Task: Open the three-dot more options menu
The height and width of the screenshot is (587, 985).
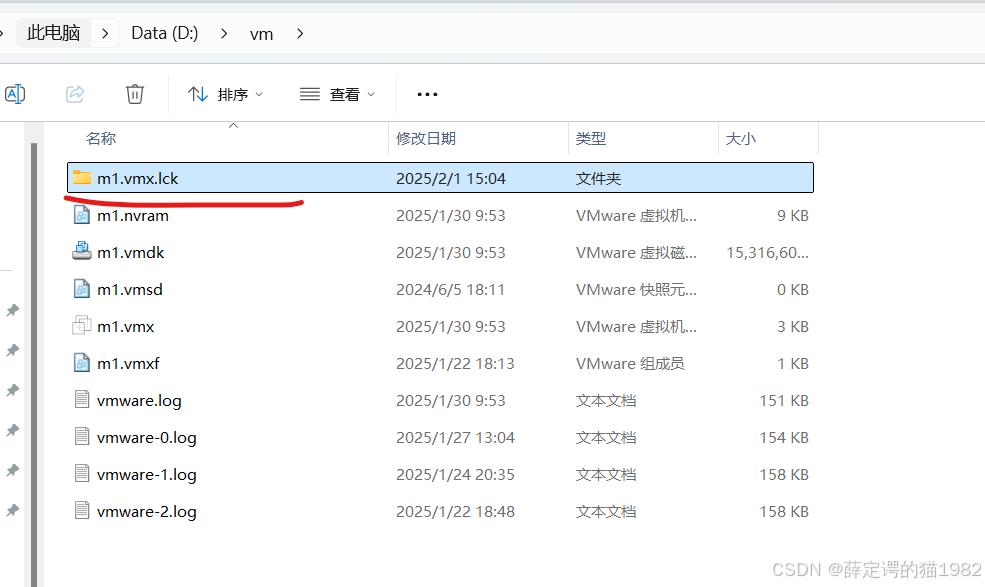Action: tap(427, 94)
